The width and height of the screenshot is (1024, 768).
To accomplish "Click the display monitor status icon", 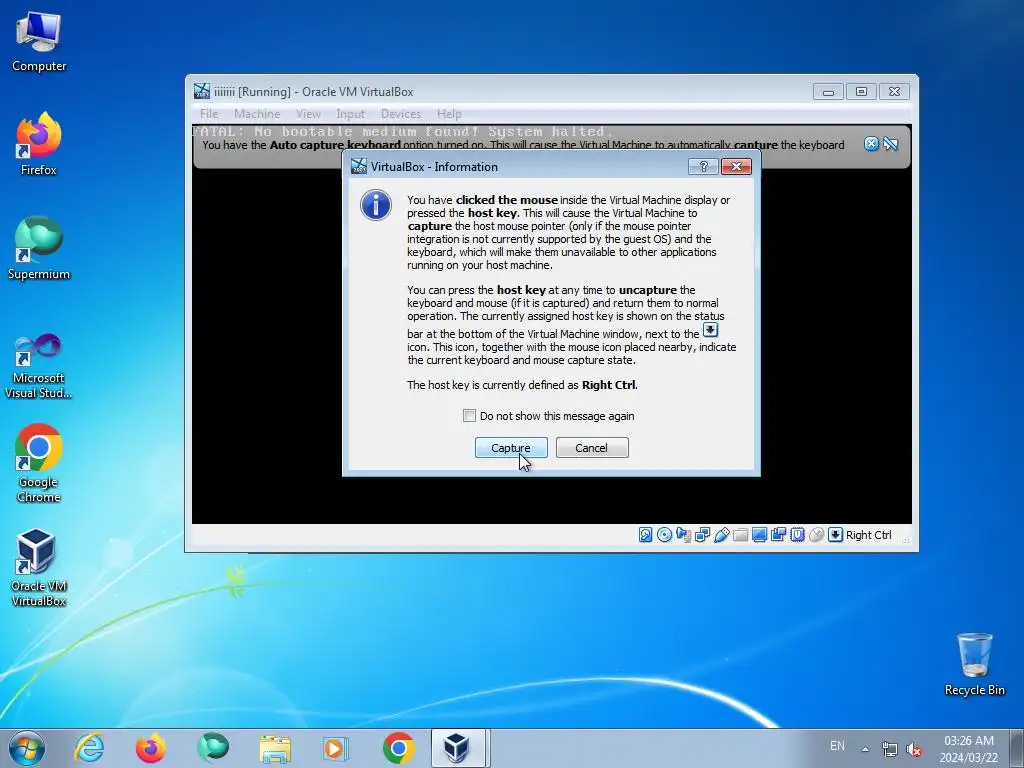I will coord(759,535).
